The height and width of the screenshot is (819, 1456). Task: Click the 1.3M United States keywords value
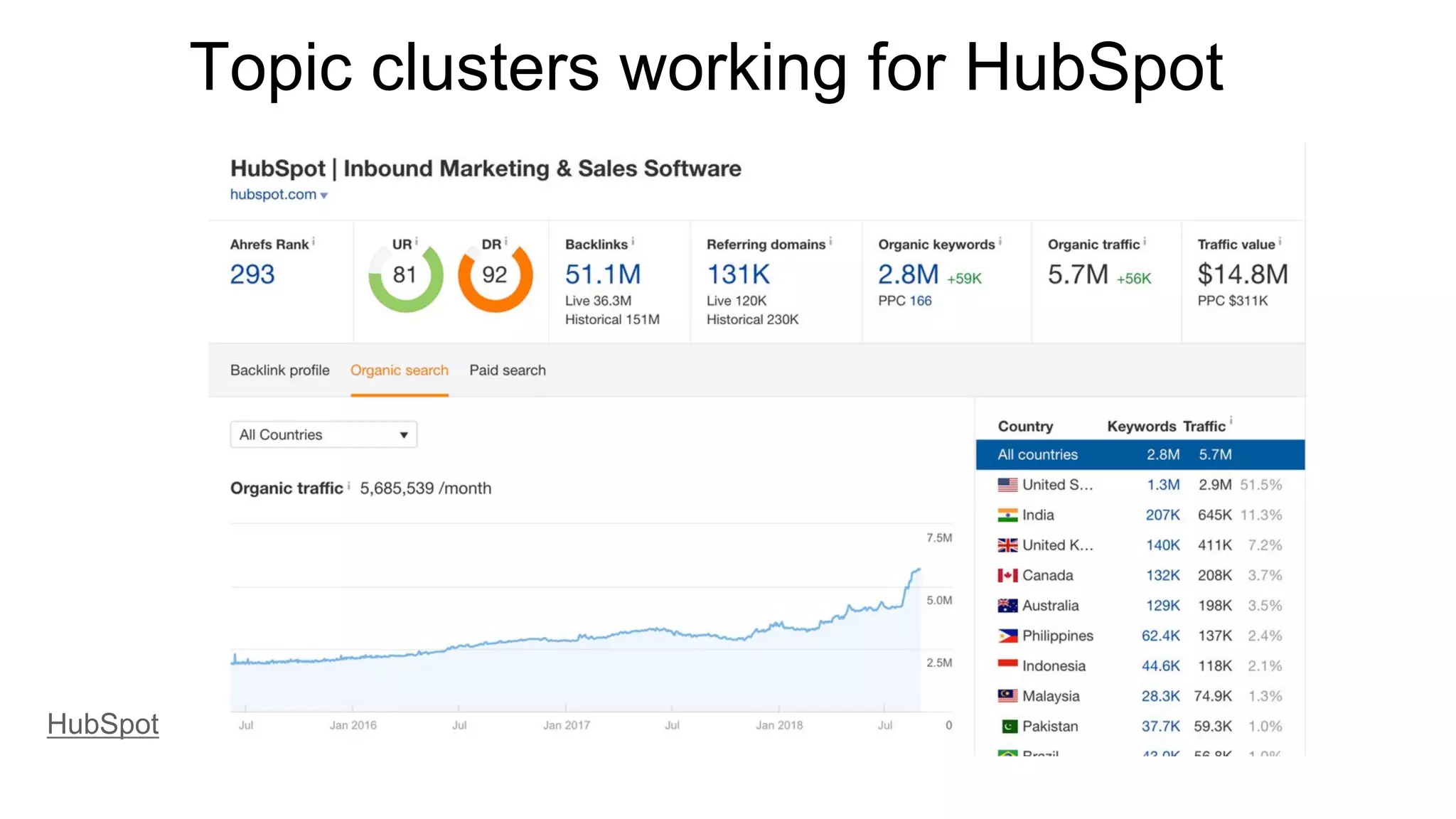[x=1163, y=485]
